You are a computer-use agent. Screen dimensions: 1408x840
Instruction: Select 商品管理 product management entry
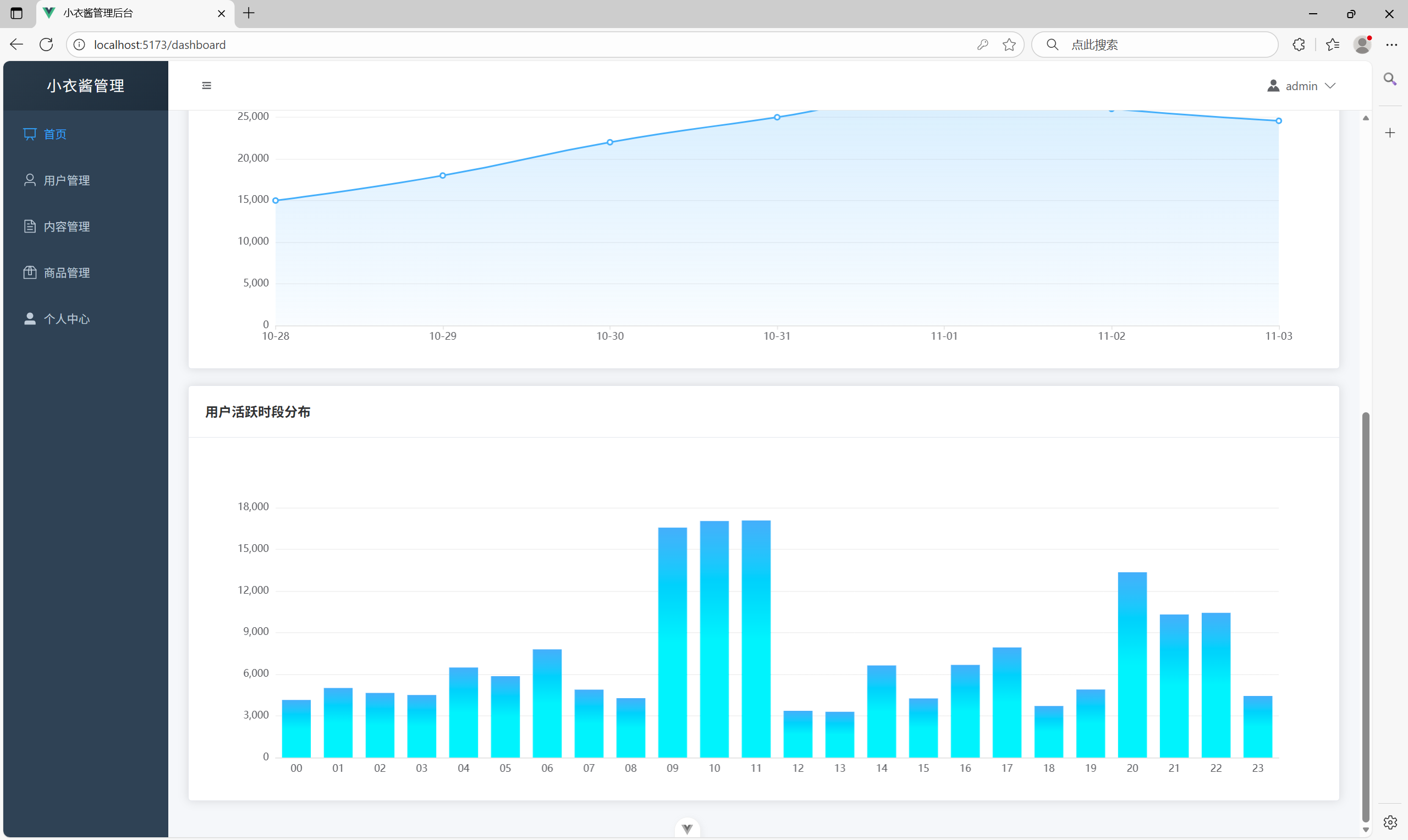coord(66,273)
